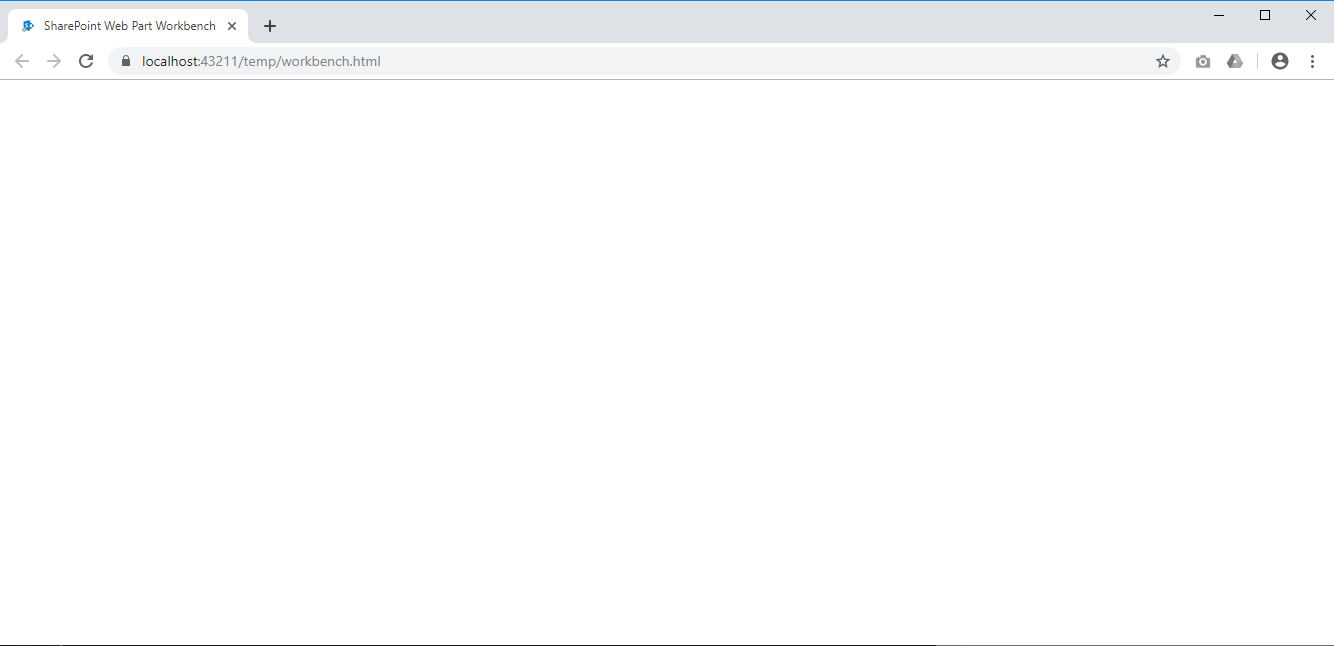This screenshot has height=646, width=1334.
Task: Click the forward navigation arrow
Action: tap(54, 61)
